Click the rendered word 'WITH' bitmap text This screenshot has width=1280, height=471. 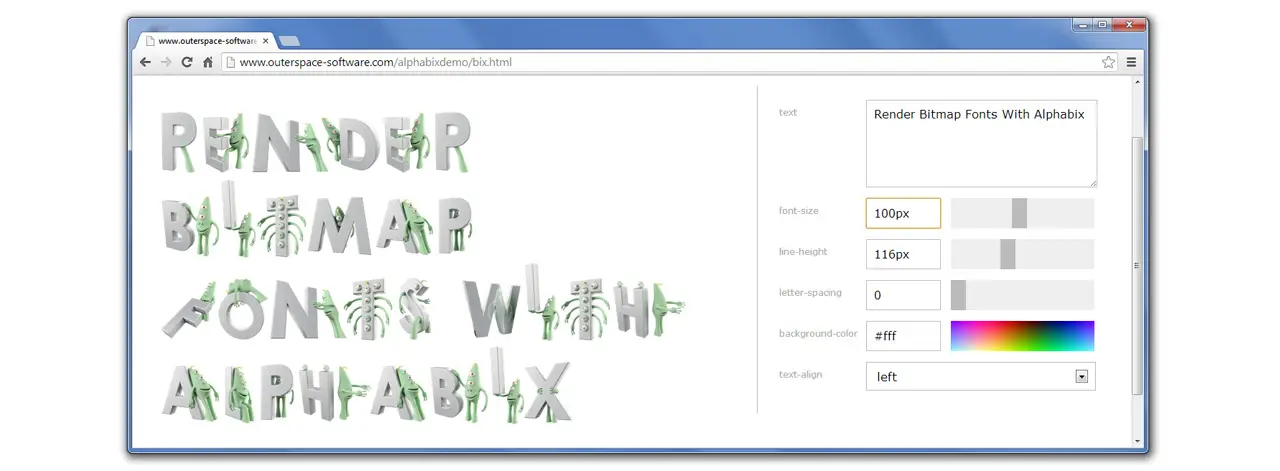575,303
